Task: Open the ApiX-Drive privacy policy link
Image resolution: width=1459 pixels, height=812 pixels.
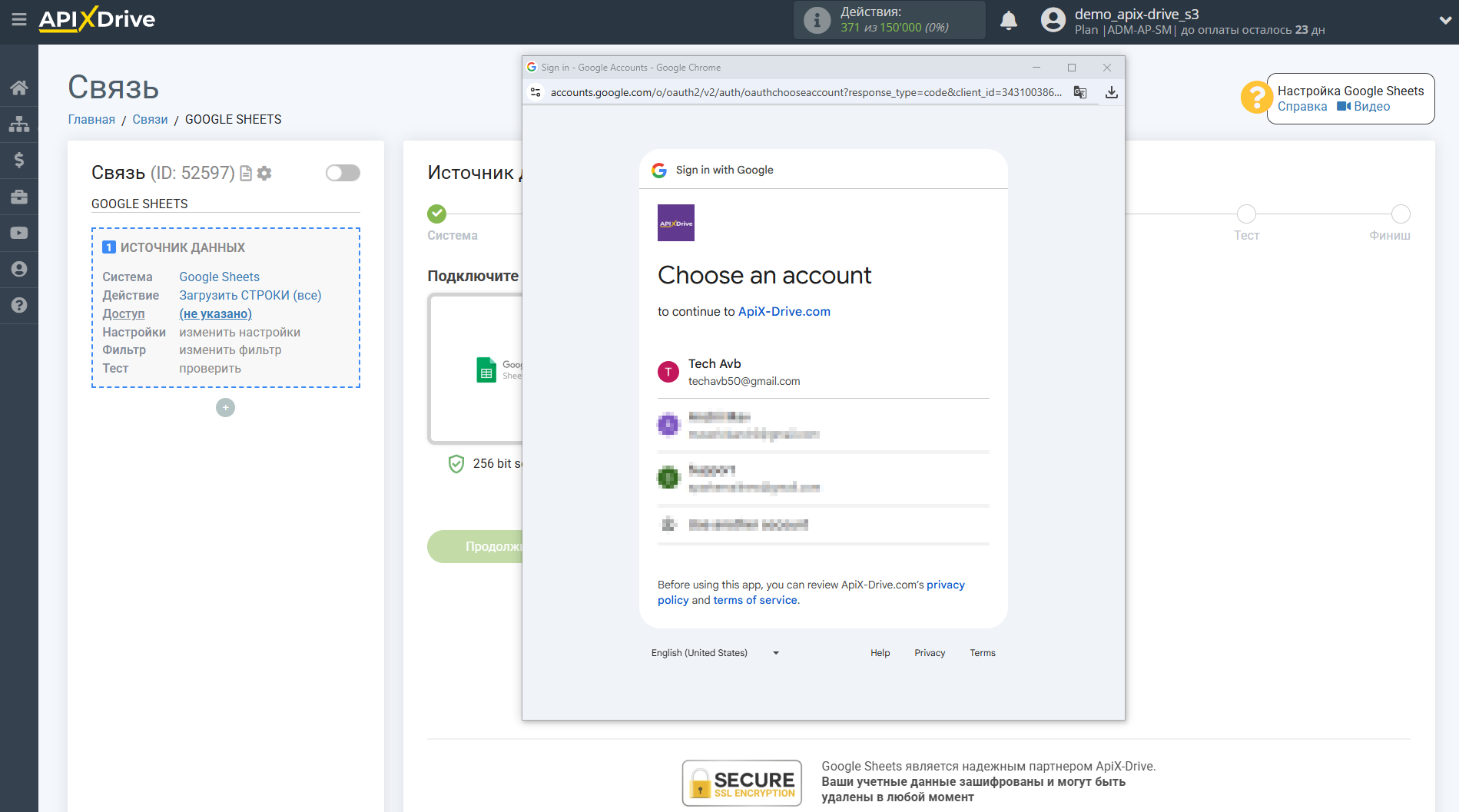Action: (x=945, y=585)
